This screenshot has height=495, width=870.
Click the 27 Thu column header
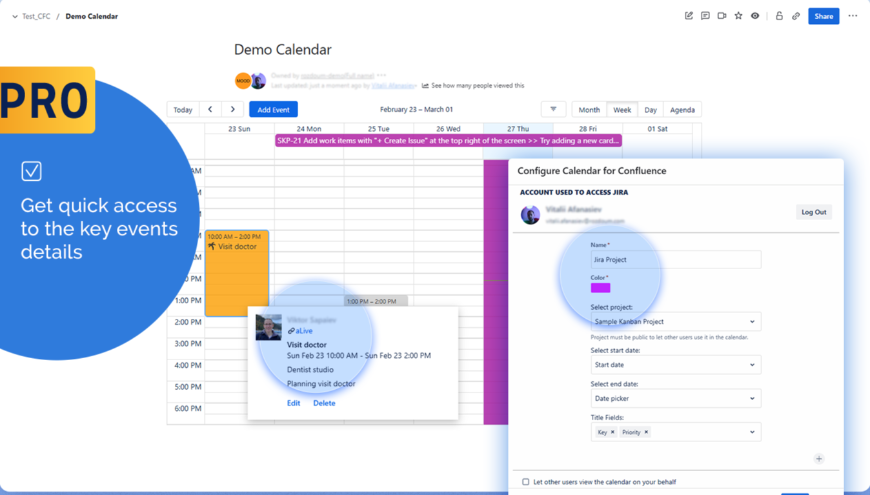[518, 129]
